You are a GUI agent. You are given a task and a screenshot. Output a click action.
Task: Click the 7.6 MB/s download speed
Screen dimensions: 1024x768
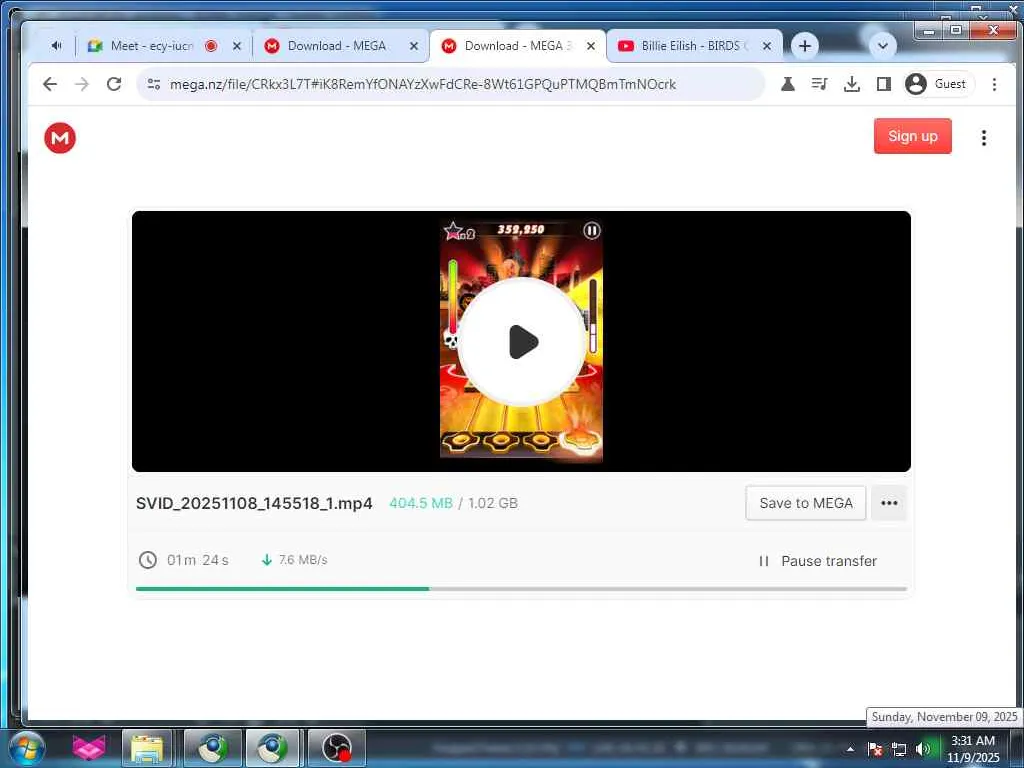pyautogui.click(x=303, y=560)
